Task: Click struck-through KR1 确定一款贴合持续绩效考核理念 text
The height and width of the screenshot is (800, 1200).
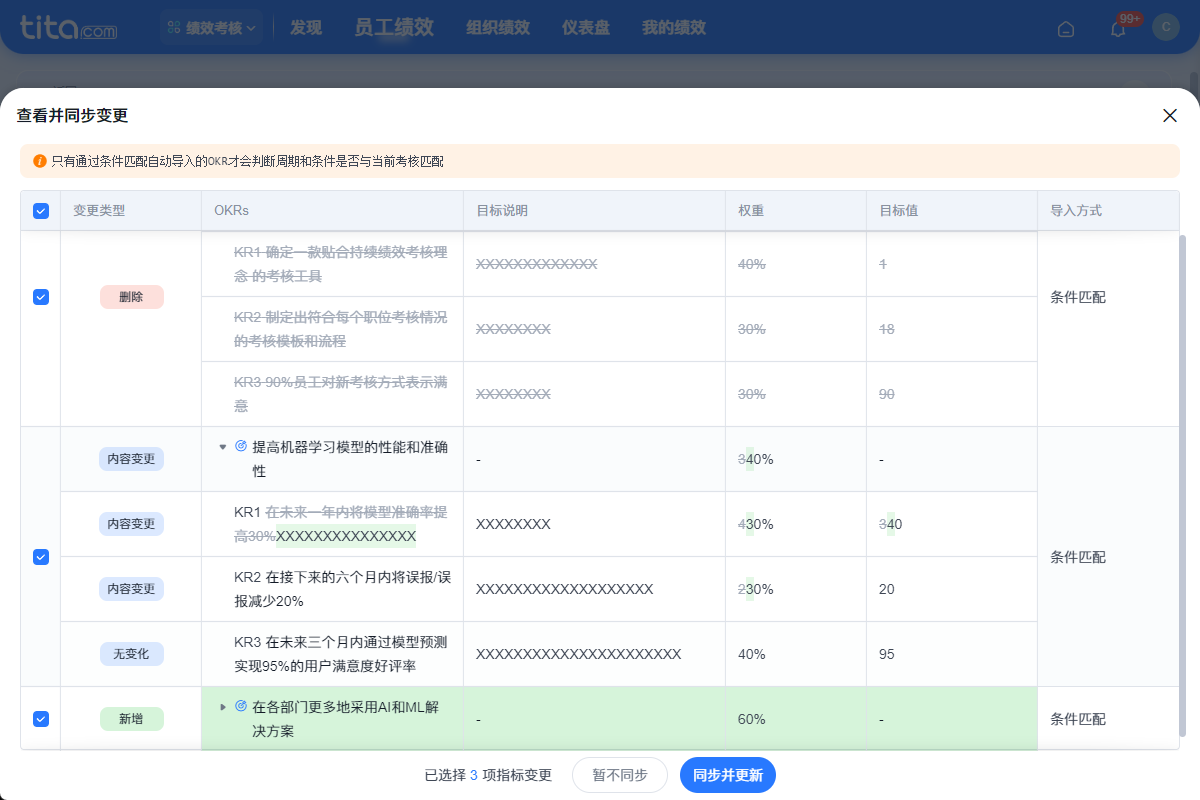Action: (x=340, y=264)
